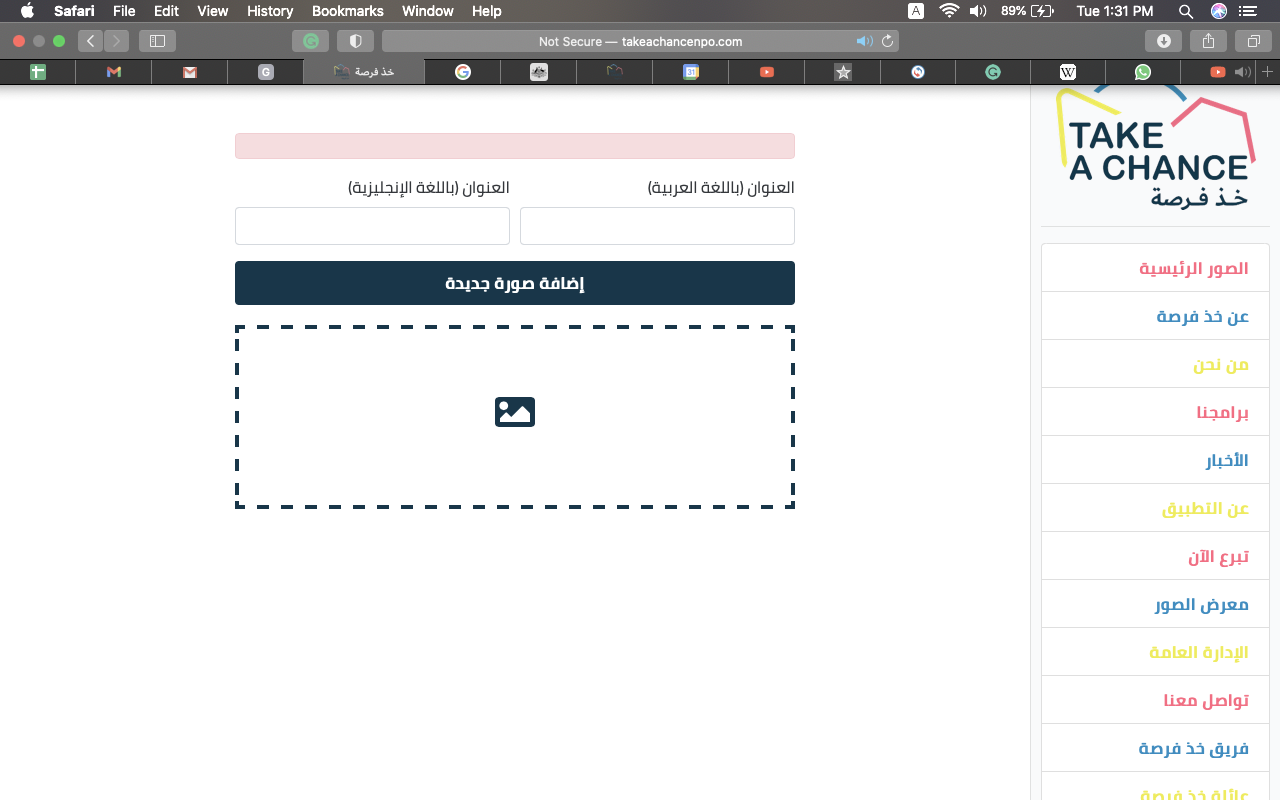The image size is (1280, 800).
Task: Click the image placeholder icon in upload area
Action: click(x=515, y=412)
